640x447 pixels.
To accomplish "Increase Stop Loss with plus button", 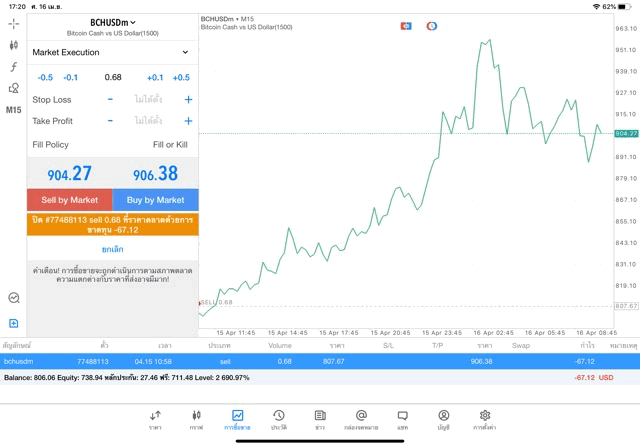I will [x=188, y=99].
